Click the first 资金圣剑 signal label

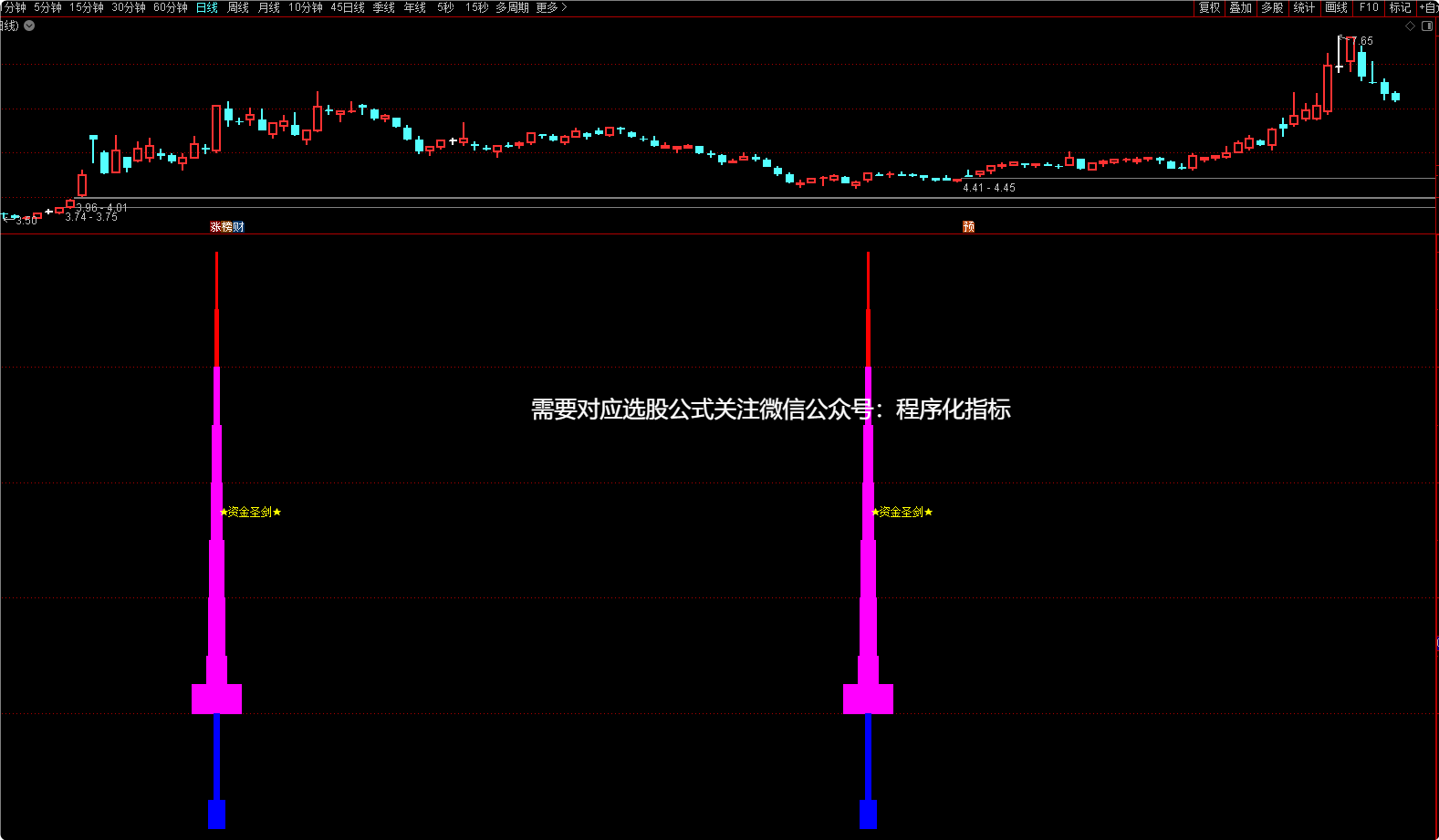(x=251, y=513)
